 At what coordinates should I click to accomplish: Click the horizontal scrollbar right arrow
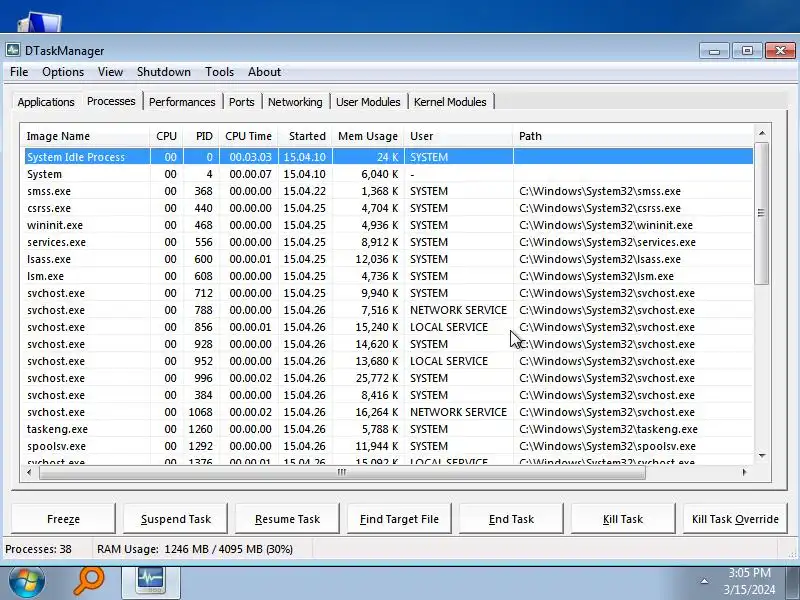click(x=744, y=472)
